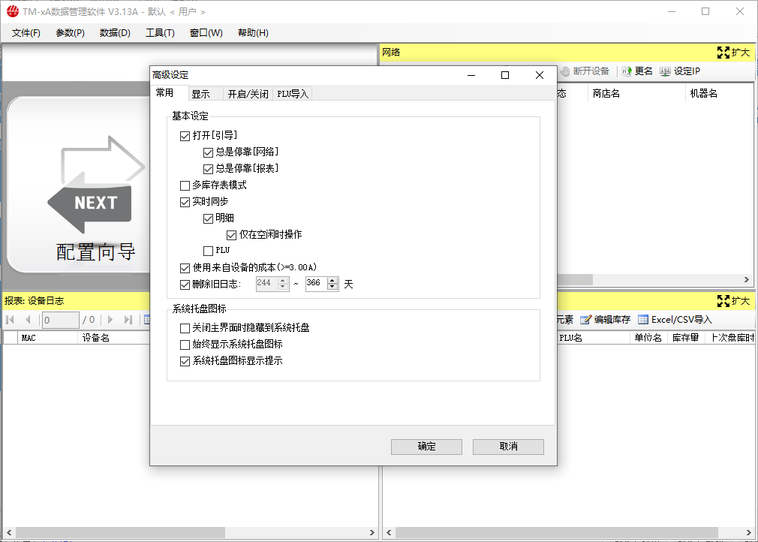Click the Stock quantity (库存量) column header
Viewport: 758px width, 542px height.
(x=686, y=337)
